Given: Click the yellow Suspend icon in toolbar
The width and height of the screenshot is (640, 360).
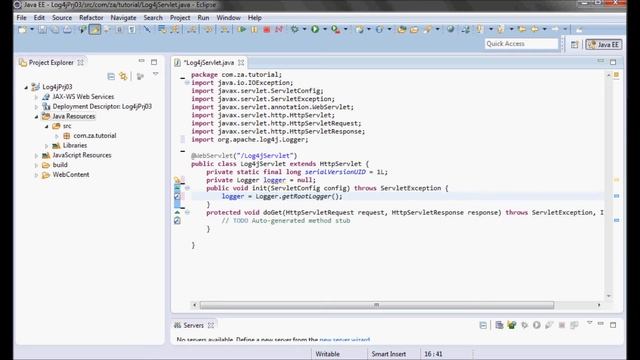Looking at the screenshot, I should pos(254,29).
